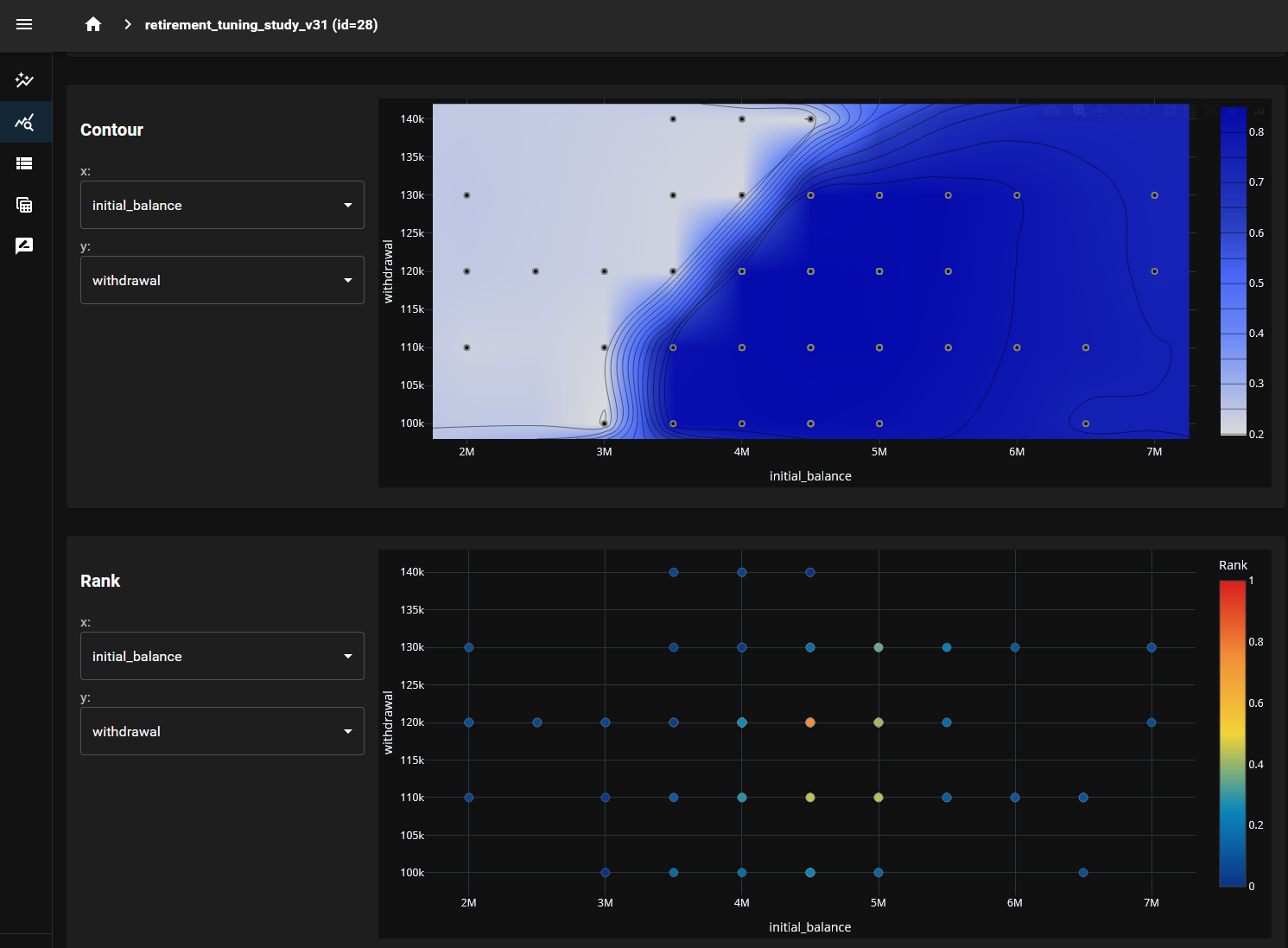Click the orange point in Rank plot

[x=810, y=722]
